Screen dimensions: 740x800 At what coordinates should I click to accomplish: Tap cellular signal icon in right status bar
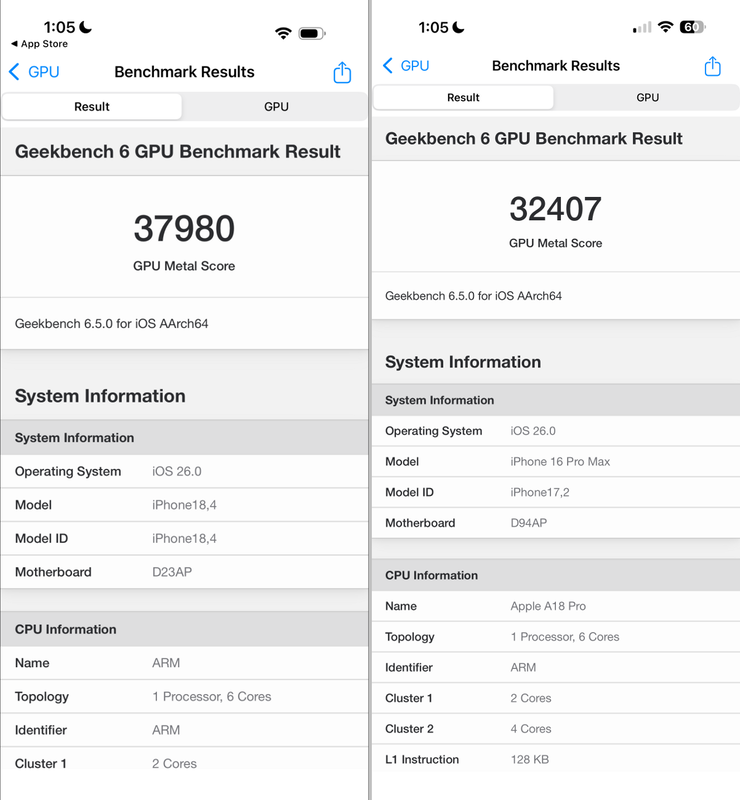tap(642, 28)
